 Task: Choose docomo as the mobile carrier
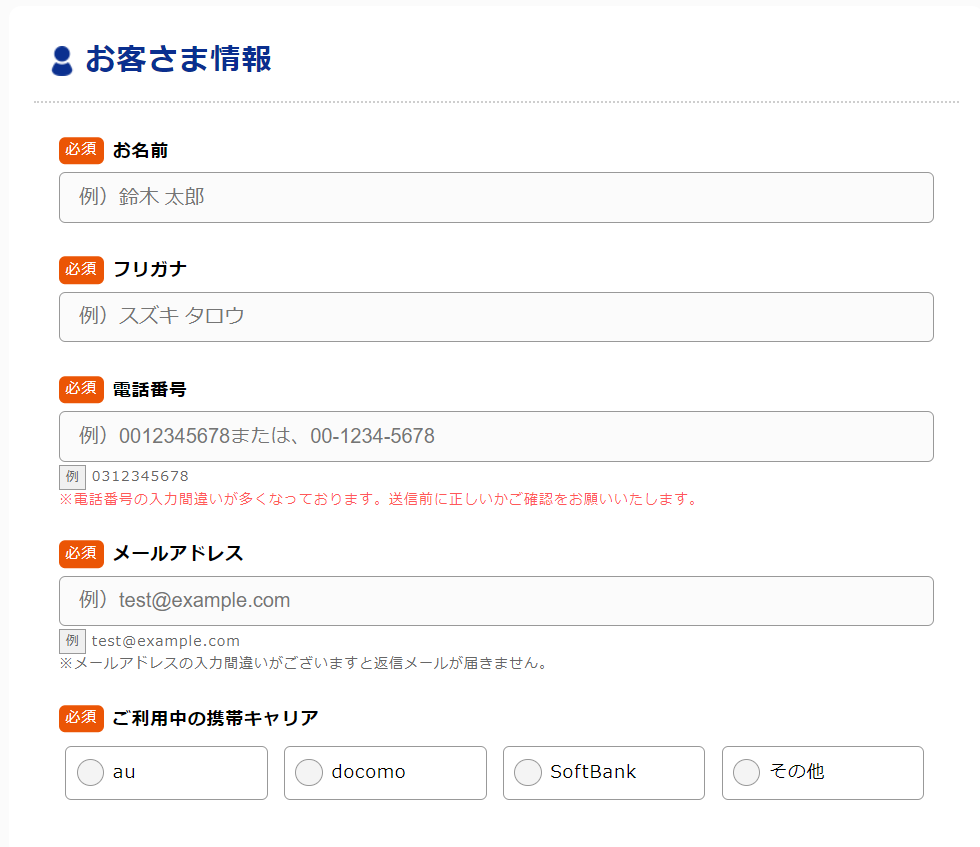(309, 773)
